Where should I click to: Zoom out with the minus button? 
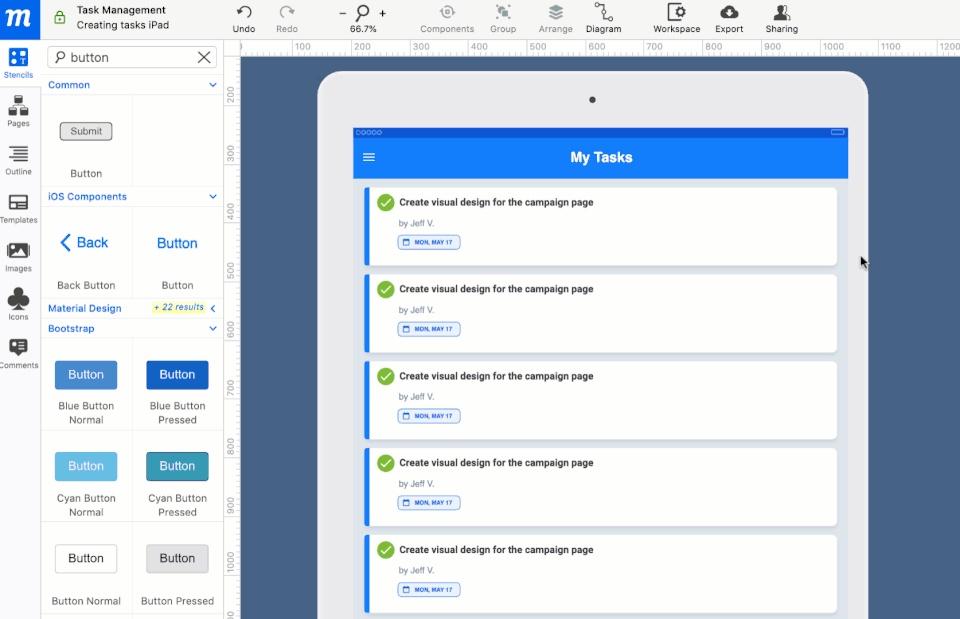[342, 13]
